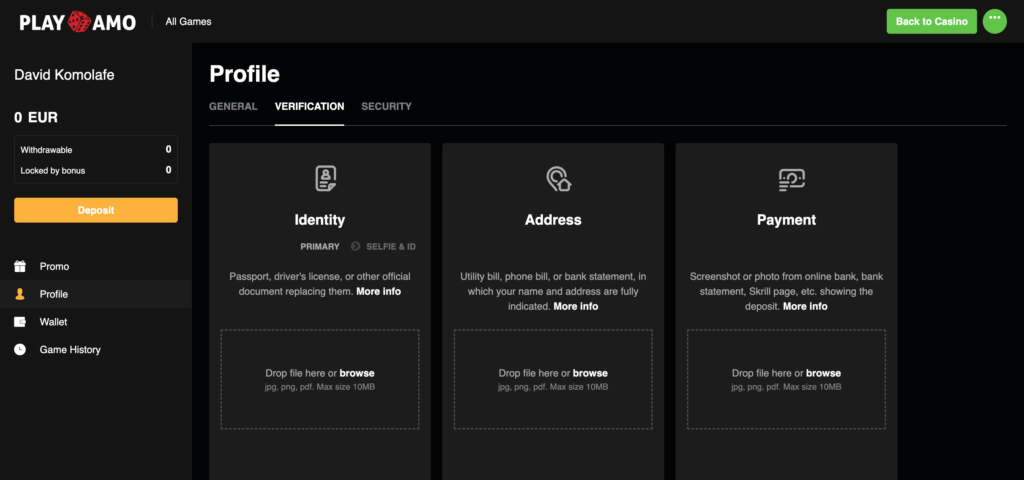Click the Payment card title

coord(786,220)
